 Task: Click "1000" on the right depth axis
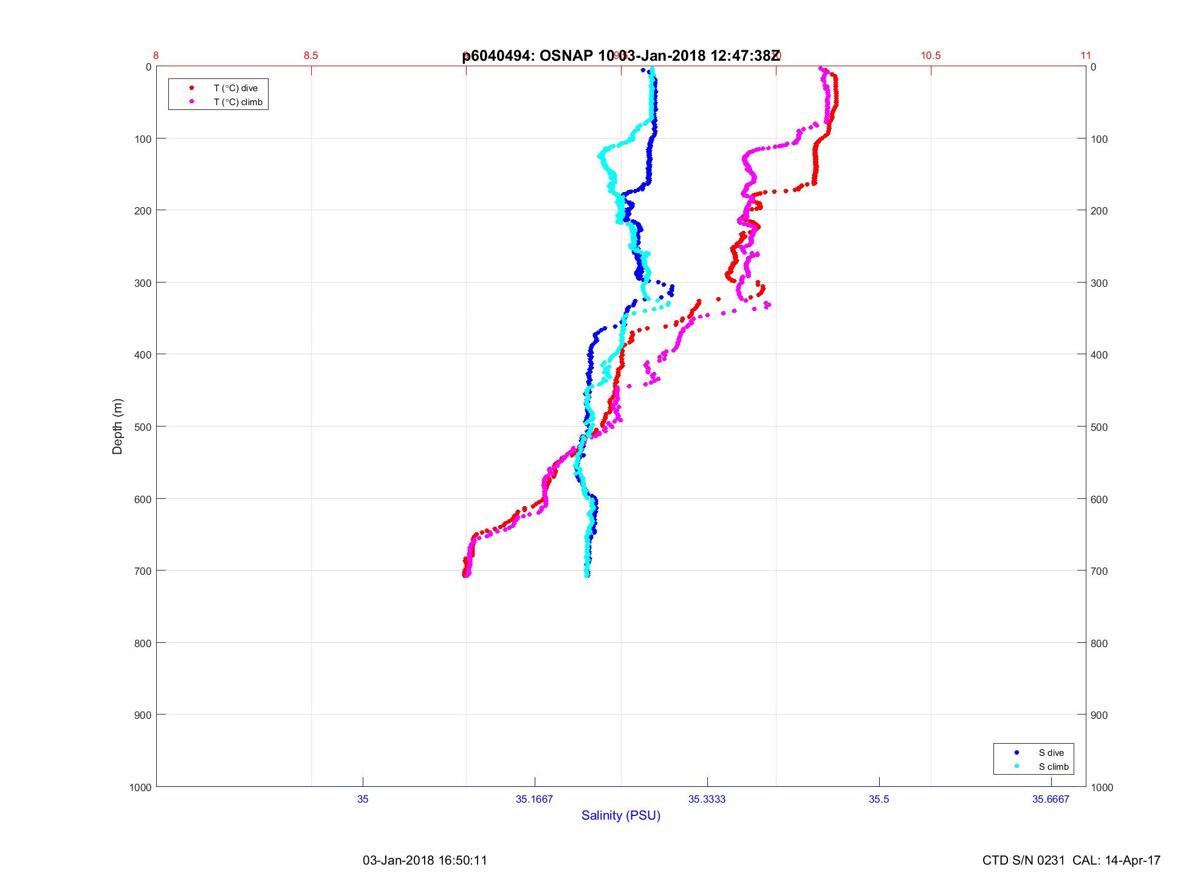1103,787
